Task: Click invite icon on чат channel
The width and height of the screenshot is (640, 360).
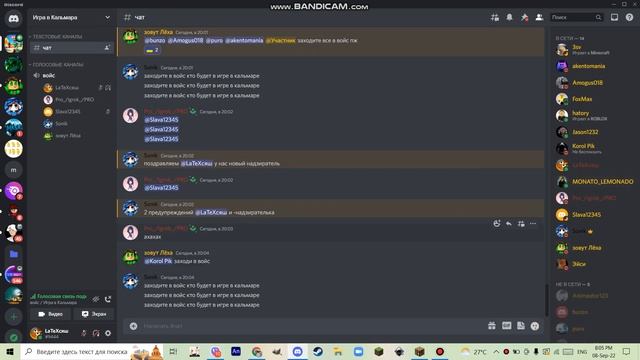Action: point(107,48)
